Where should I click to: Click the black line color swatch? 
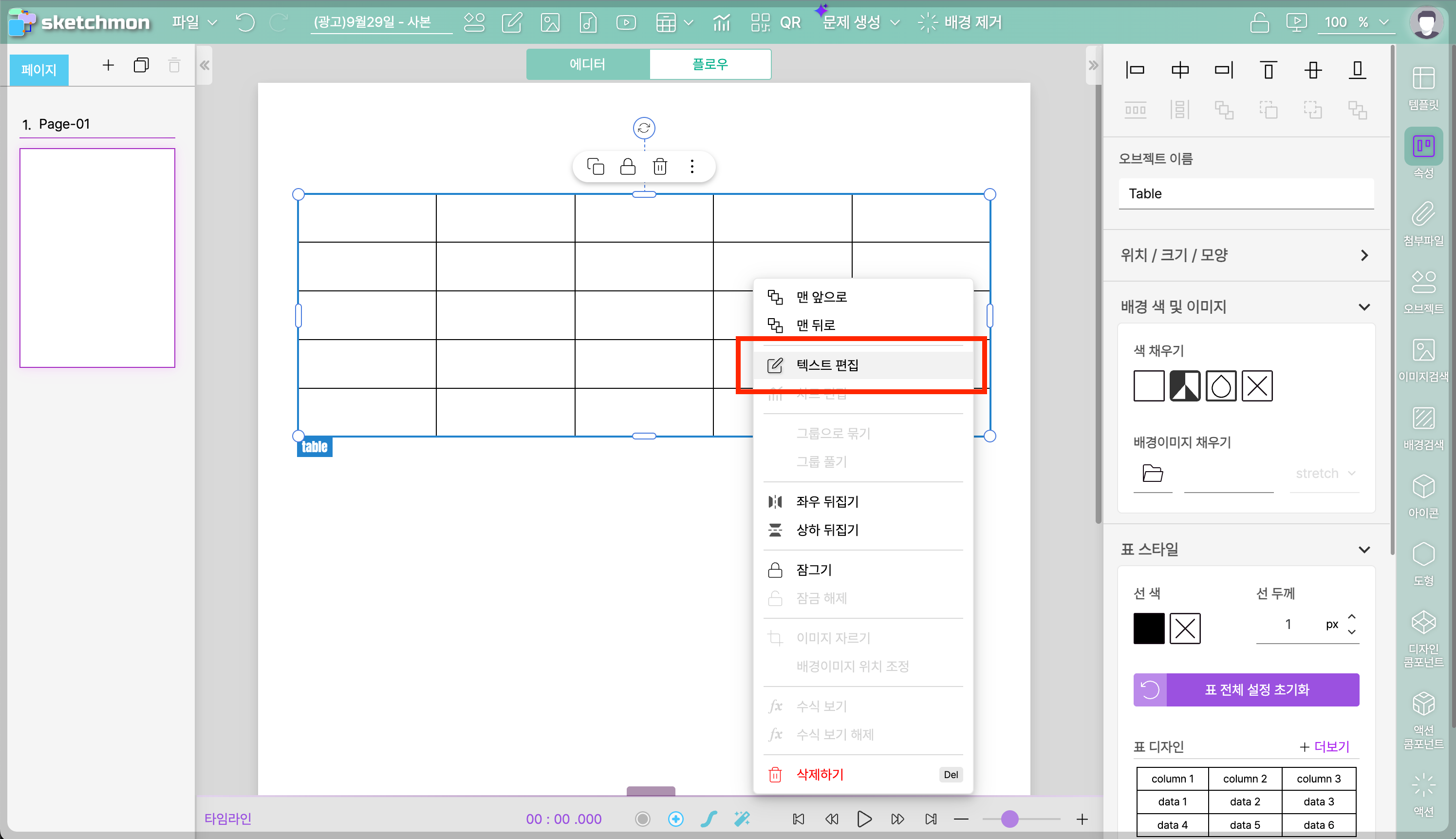[x=1148, y=628]
